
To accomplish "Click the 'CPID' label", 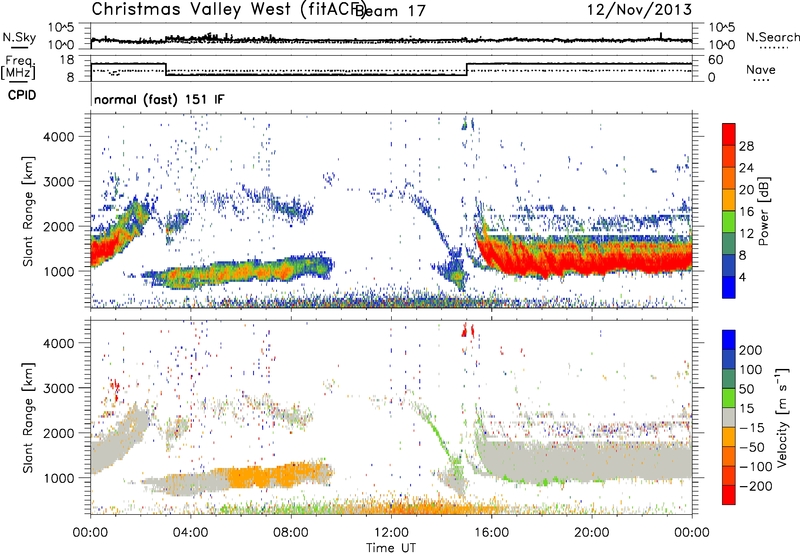I will tap(22, 95).
